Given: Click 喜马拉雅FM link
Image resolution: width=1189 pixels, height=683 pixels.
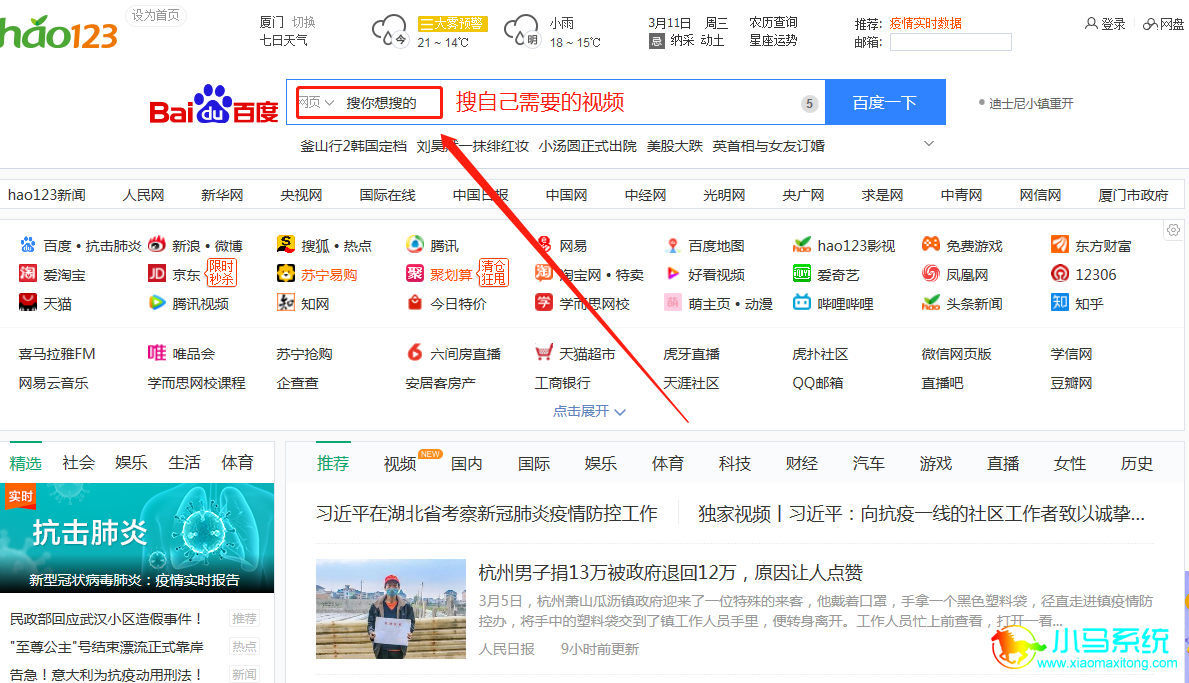Looking at the screenshot, I should coord(57,353).
